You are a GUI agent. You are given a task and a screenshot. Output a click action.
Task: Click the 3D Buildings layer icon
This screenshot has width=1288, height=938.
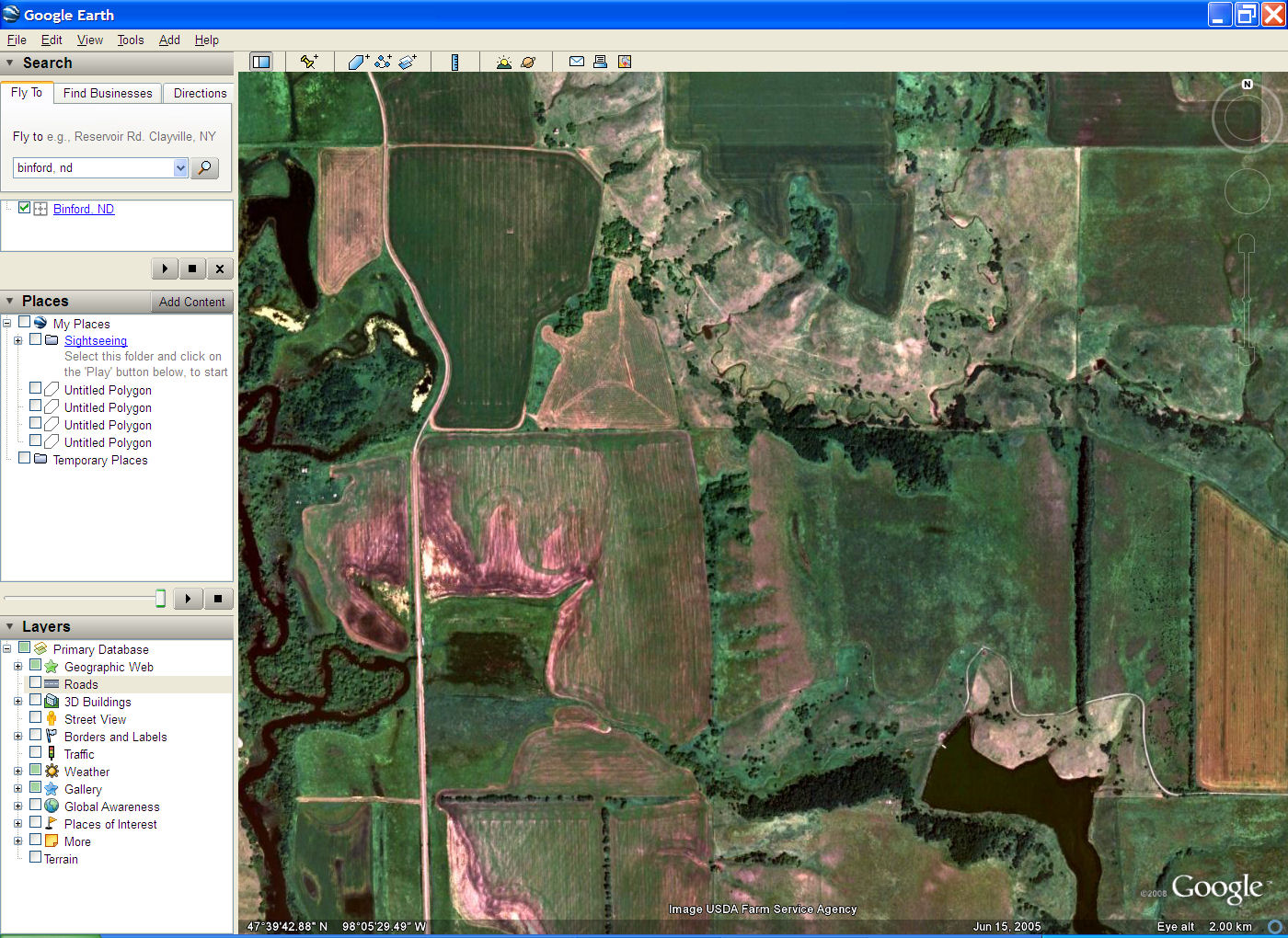pos(52,702)
